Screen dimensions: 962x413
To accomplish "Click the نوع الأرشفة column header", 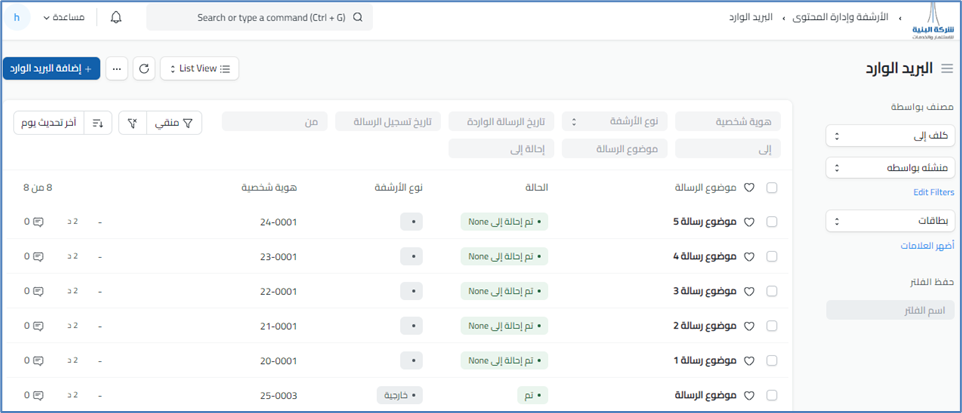I will 399,188.
